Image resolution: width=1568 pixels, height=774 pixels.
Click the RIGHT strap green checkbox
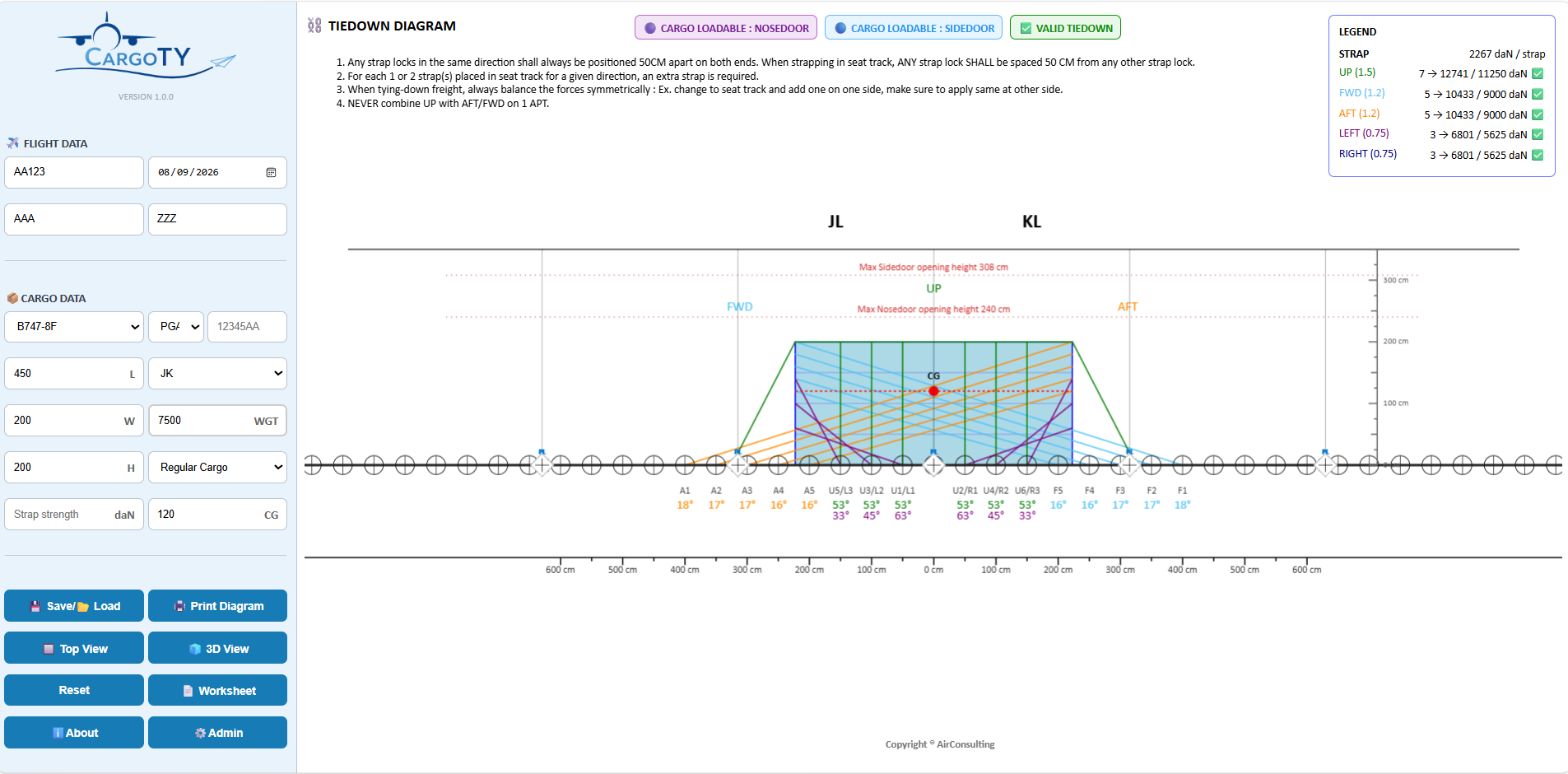1538,156
